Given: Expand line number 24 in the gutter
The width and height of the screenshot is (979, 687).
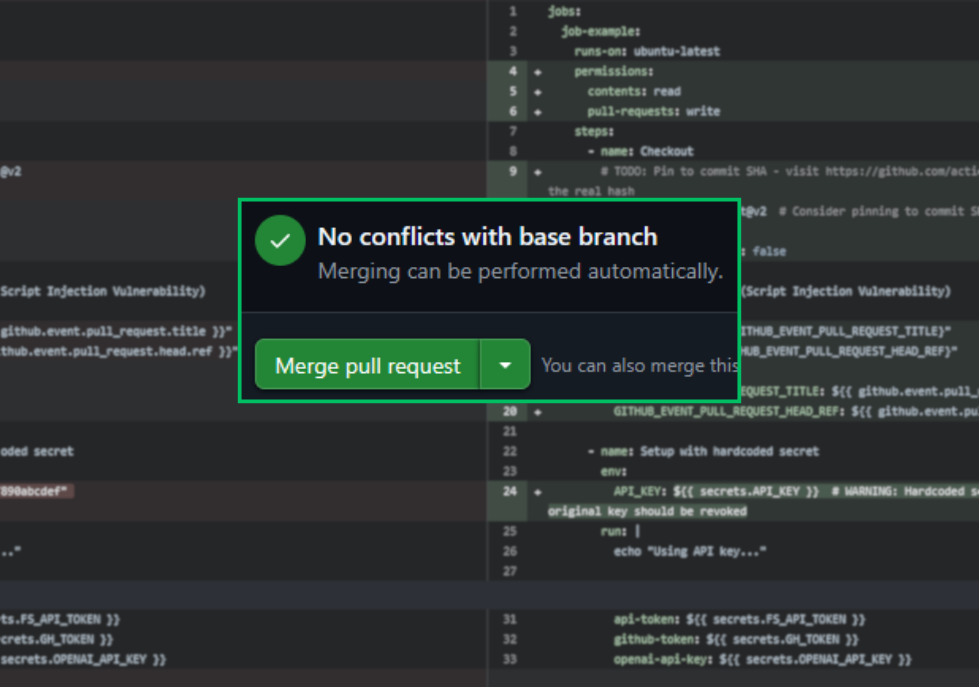Looking at the screenshot, I should click(510, 491).
